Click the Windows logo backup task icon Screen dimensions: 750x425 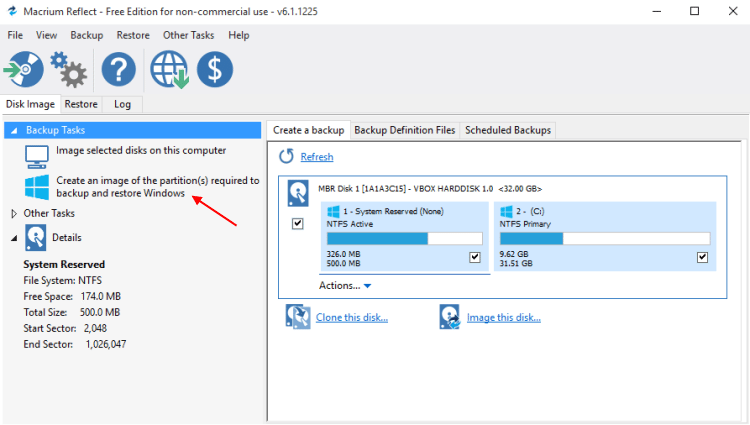click(x=37, y=187)
